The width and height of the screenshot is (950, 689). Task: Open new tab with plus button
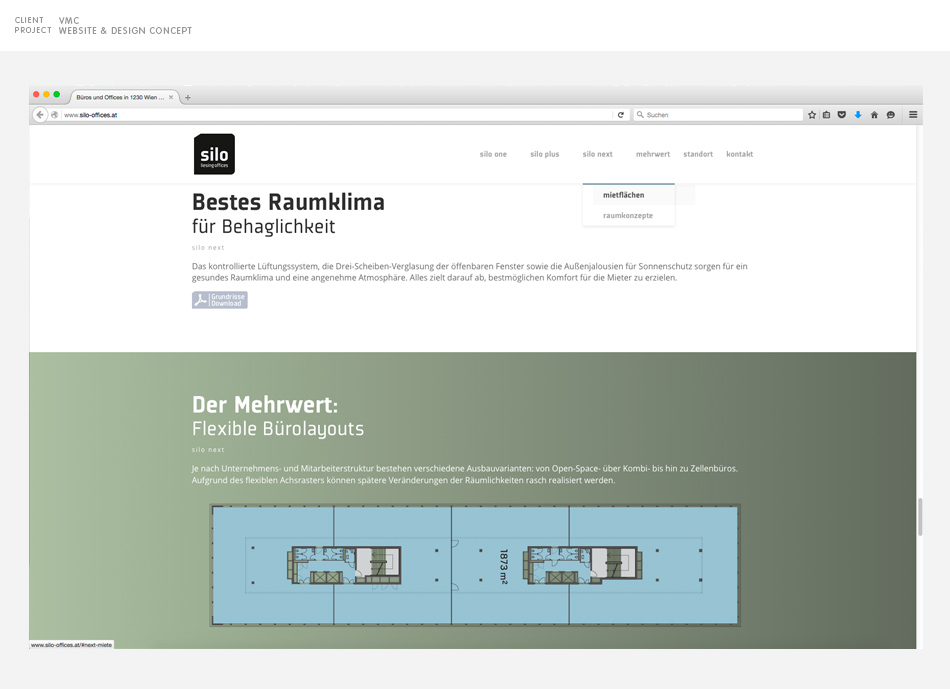point(188,98)
